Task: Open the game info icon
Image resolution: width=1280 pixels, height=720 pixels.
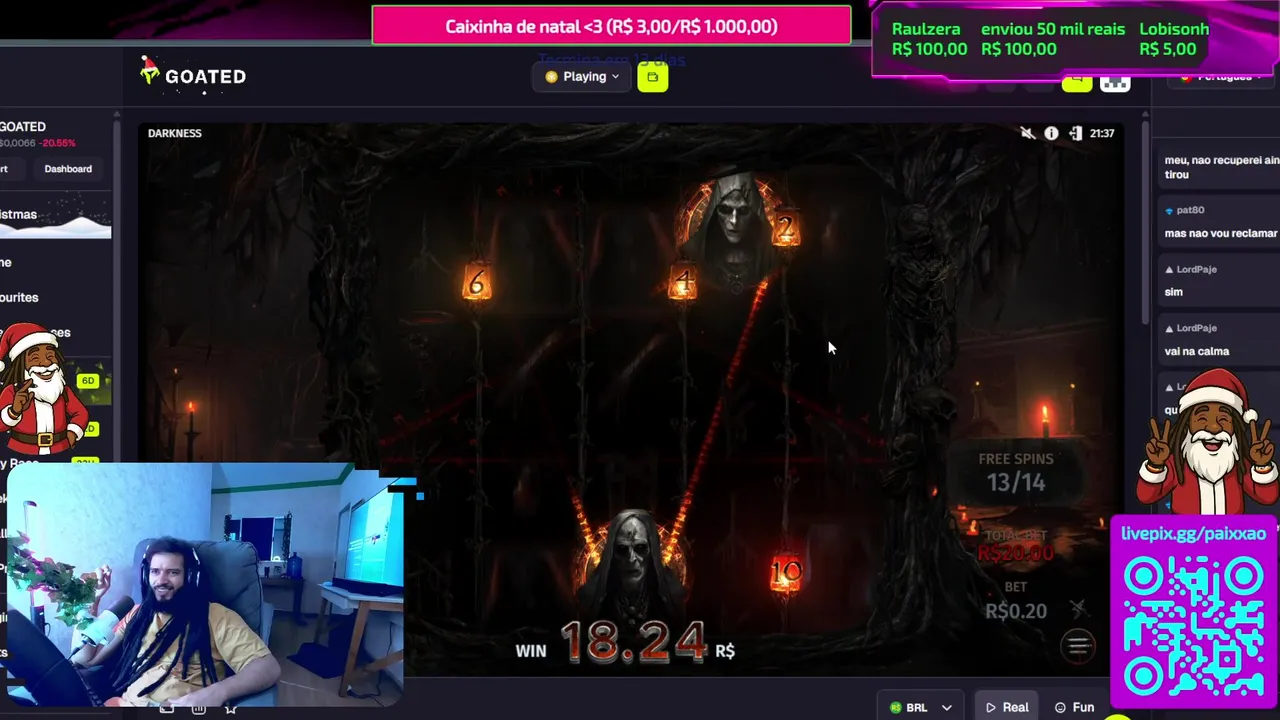Action: click(x=1051, y=133)
